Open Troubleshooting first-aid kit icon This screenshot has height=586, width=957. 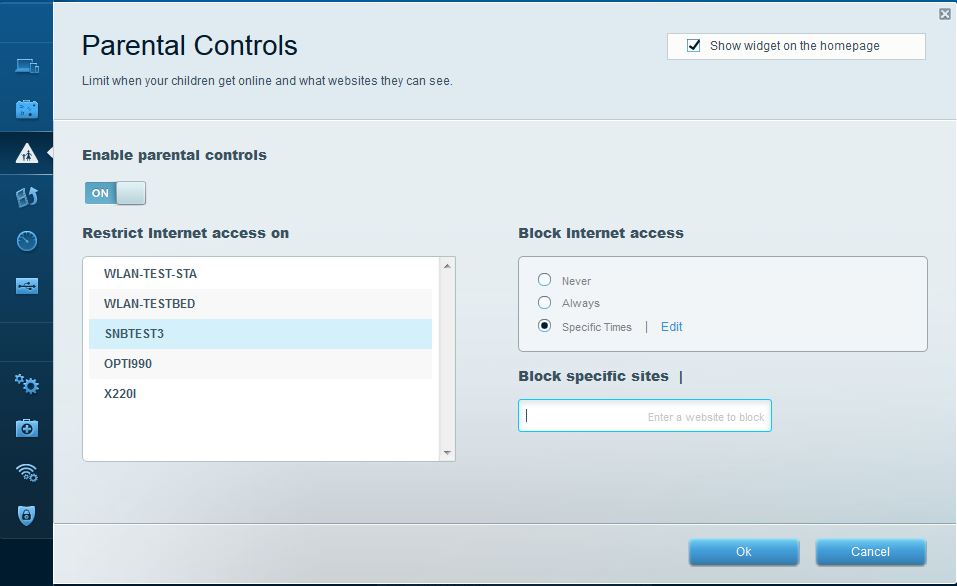(26, 428)
